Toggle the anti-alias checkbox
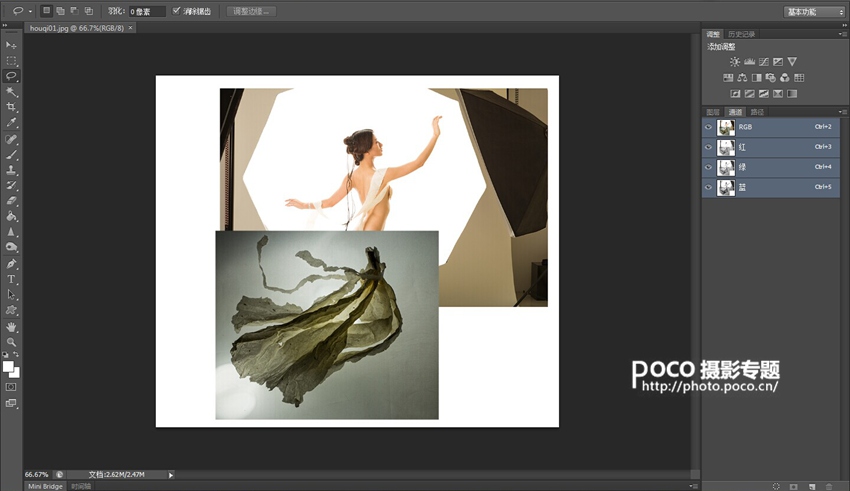 pyautogui.click(x=176, y=11)
